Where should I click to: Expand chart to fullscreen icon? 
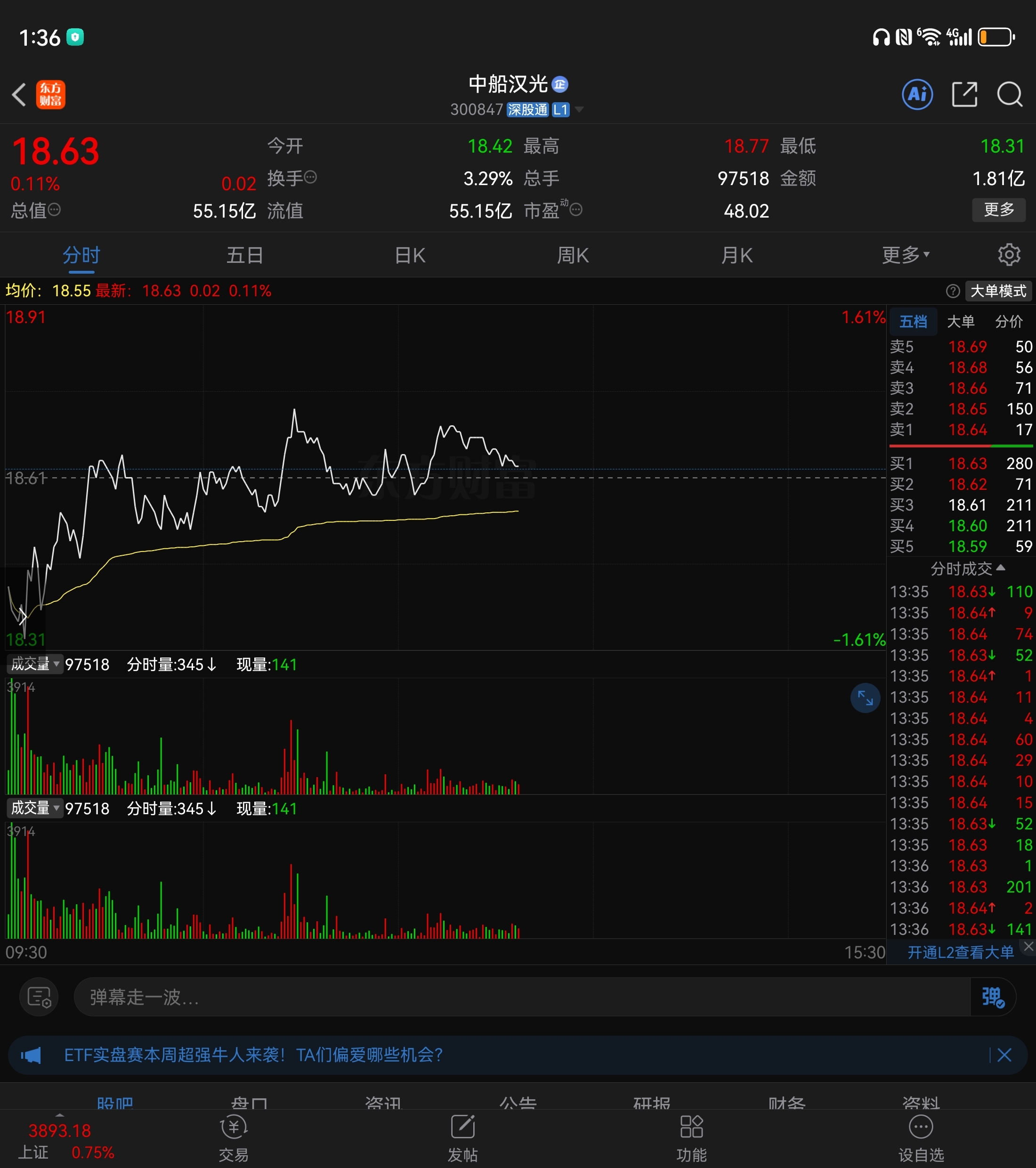pyautogui.click(x=865, y=698)
